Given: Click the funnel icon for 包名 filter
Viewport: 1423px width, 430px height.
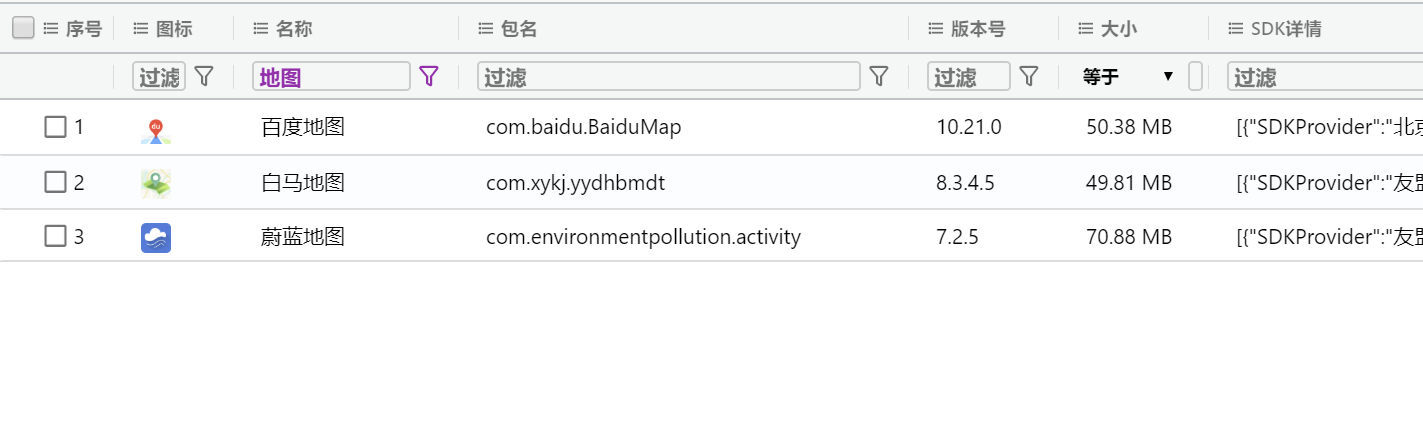Looking at the screenshot, I should (x=879, y=76).
